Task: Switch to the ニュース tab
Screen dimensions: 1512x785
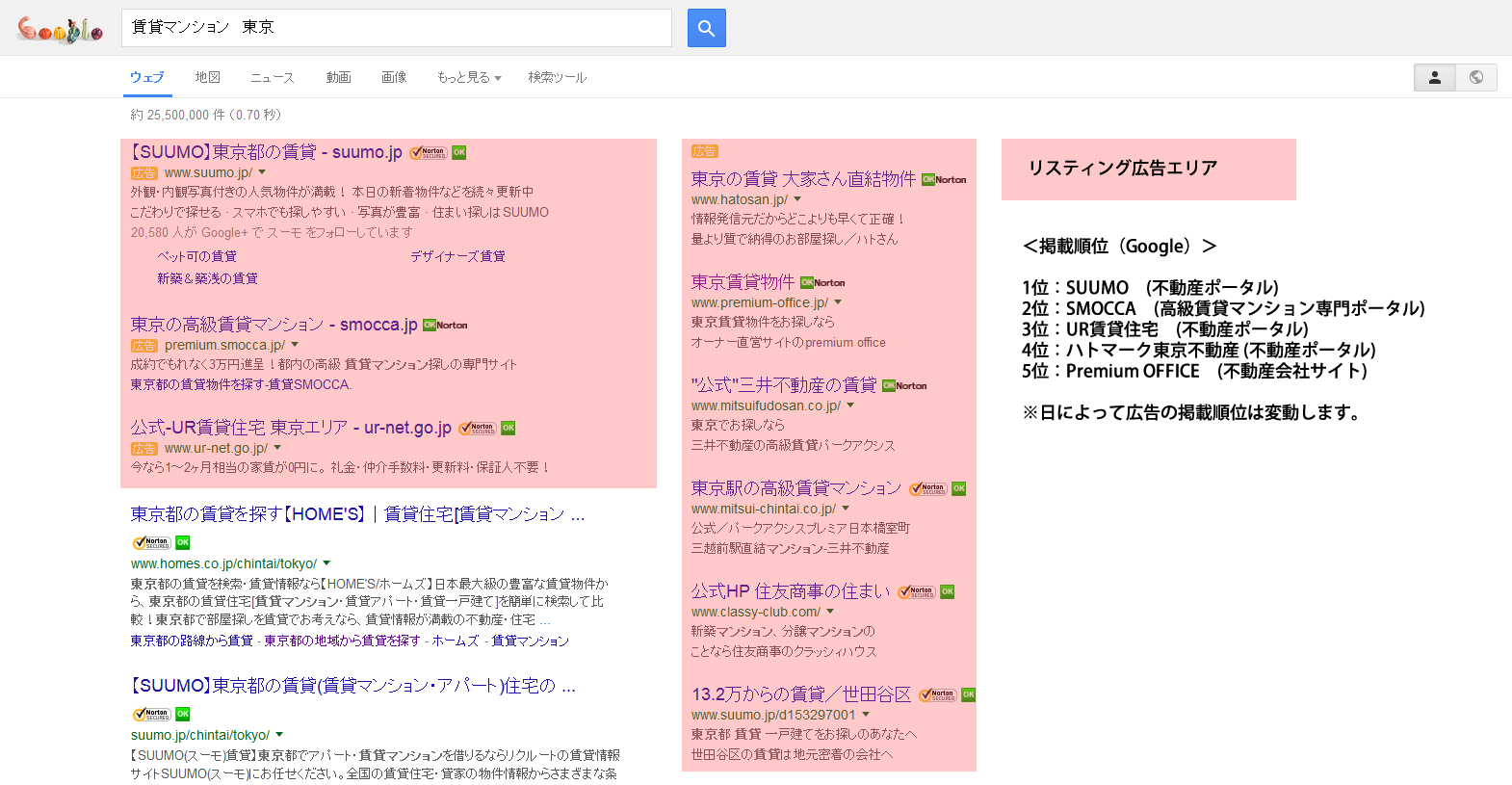Action: 273,77
